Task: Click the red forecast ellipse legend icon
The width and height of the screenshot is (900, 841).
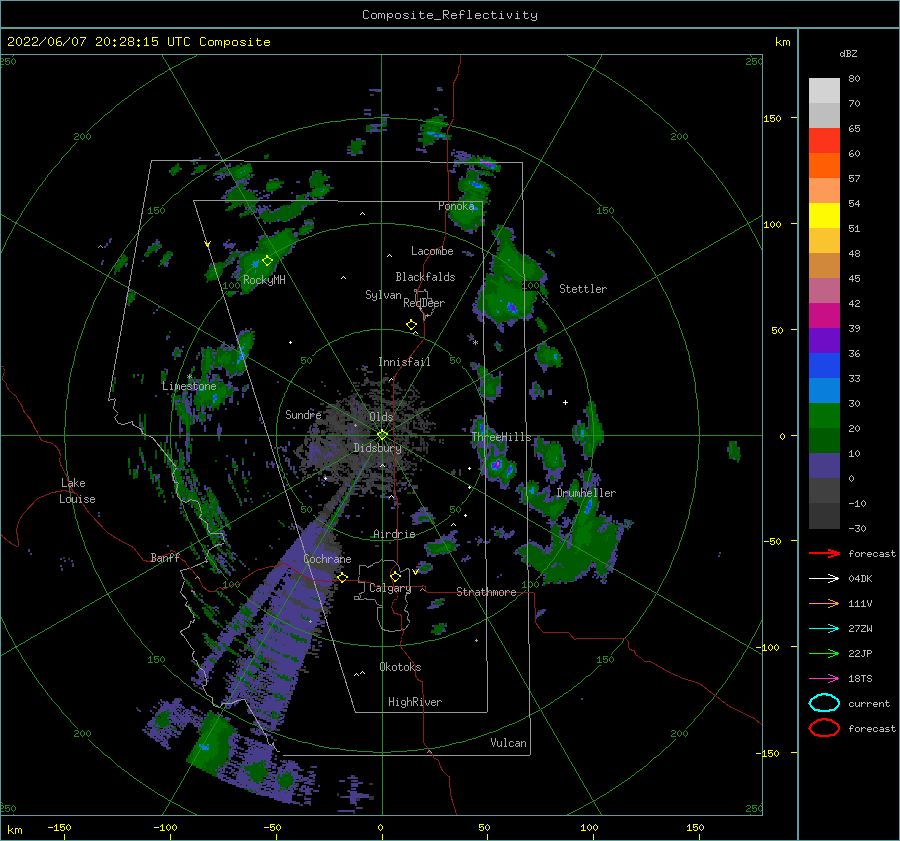Action: [x=824, y=728]
